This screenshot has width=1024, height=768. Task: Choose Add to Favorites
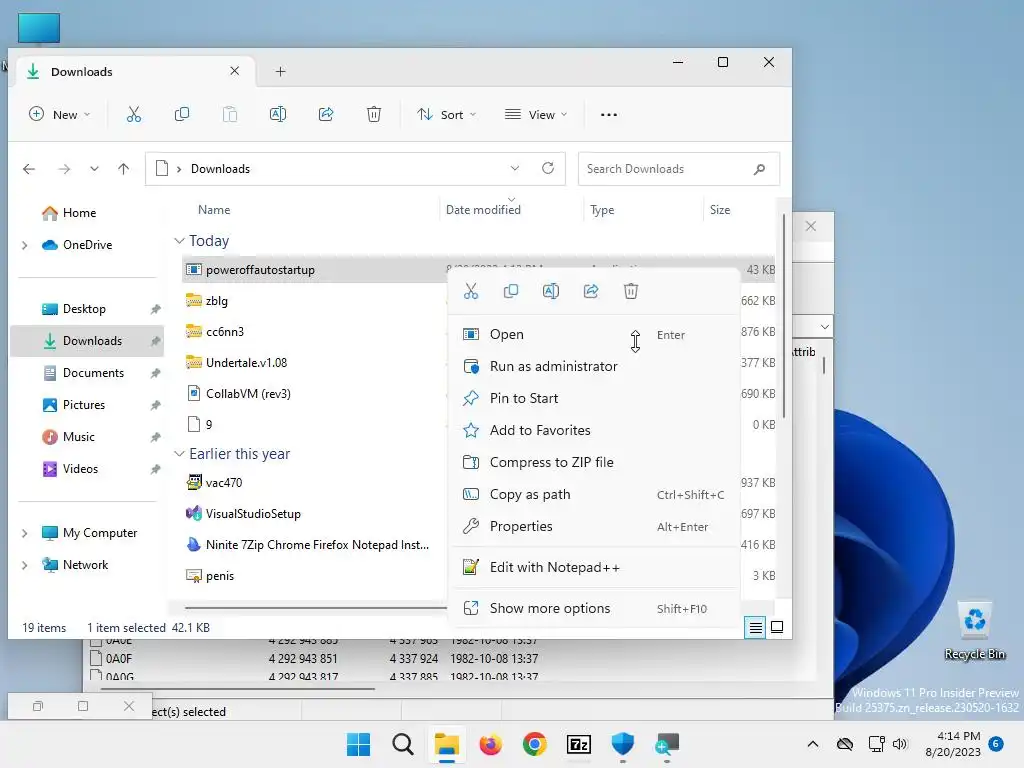(x=594, y=430)
